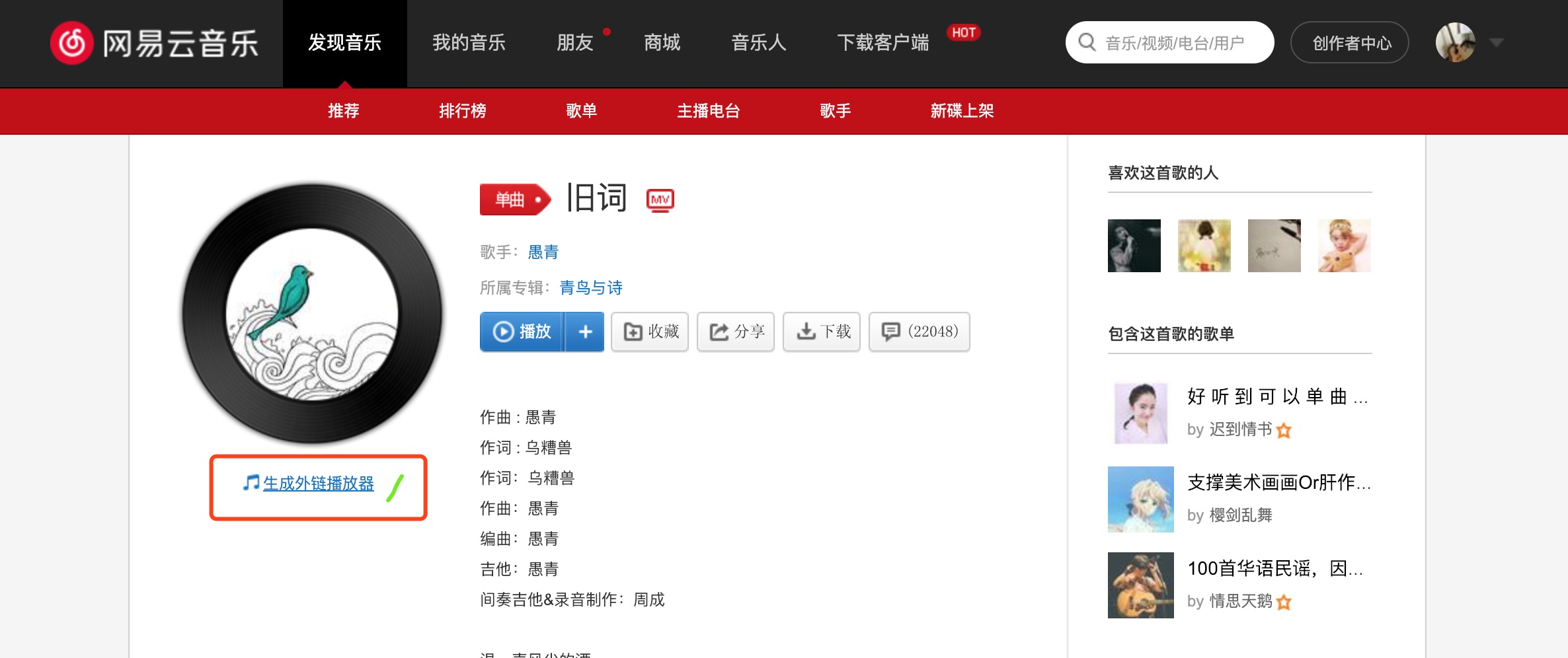Open 新碟上架 submenu item
Screen dimensions: 1568x658
[962, 111]
